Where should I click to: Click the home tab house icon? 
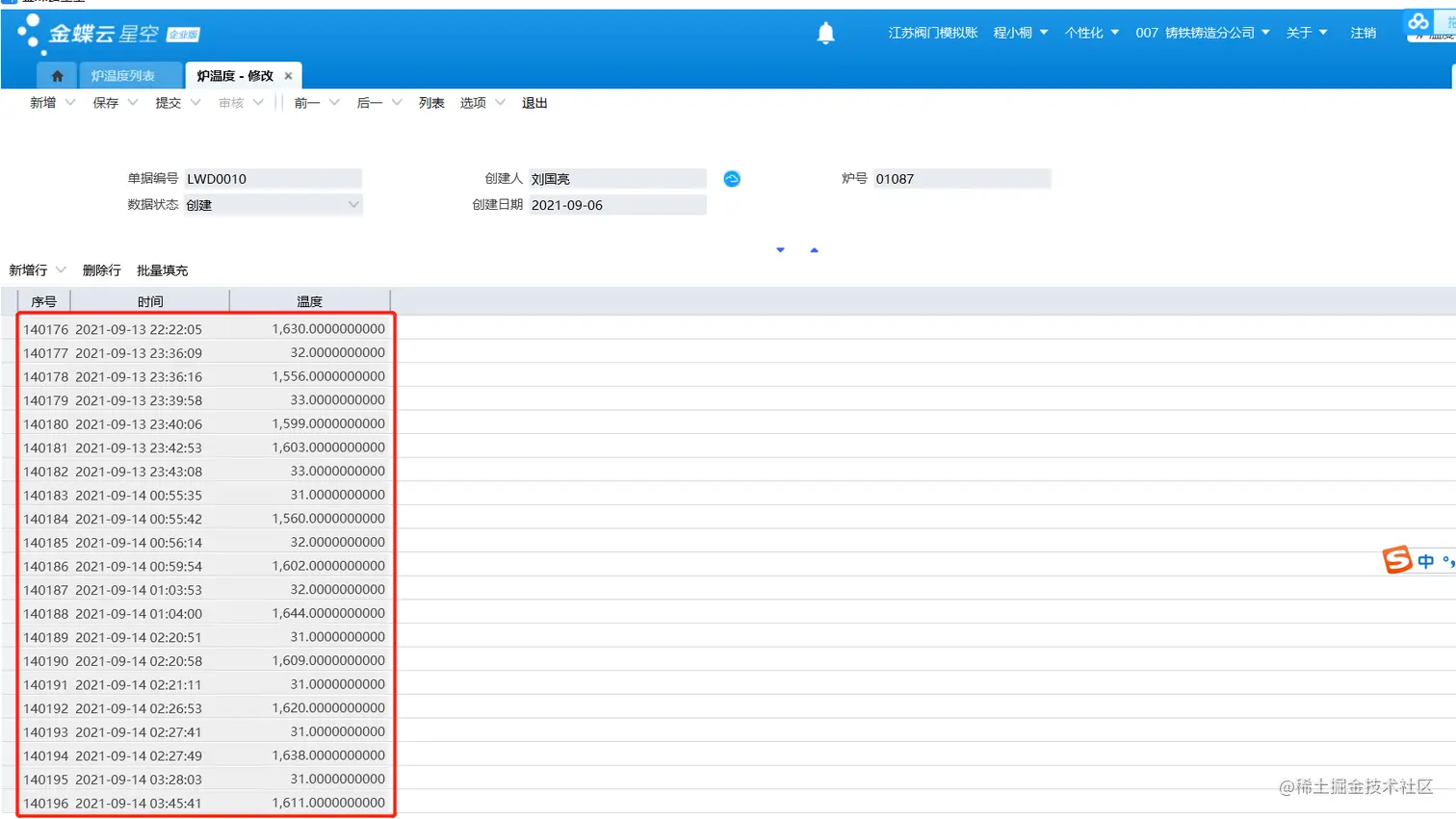point(56,74)
